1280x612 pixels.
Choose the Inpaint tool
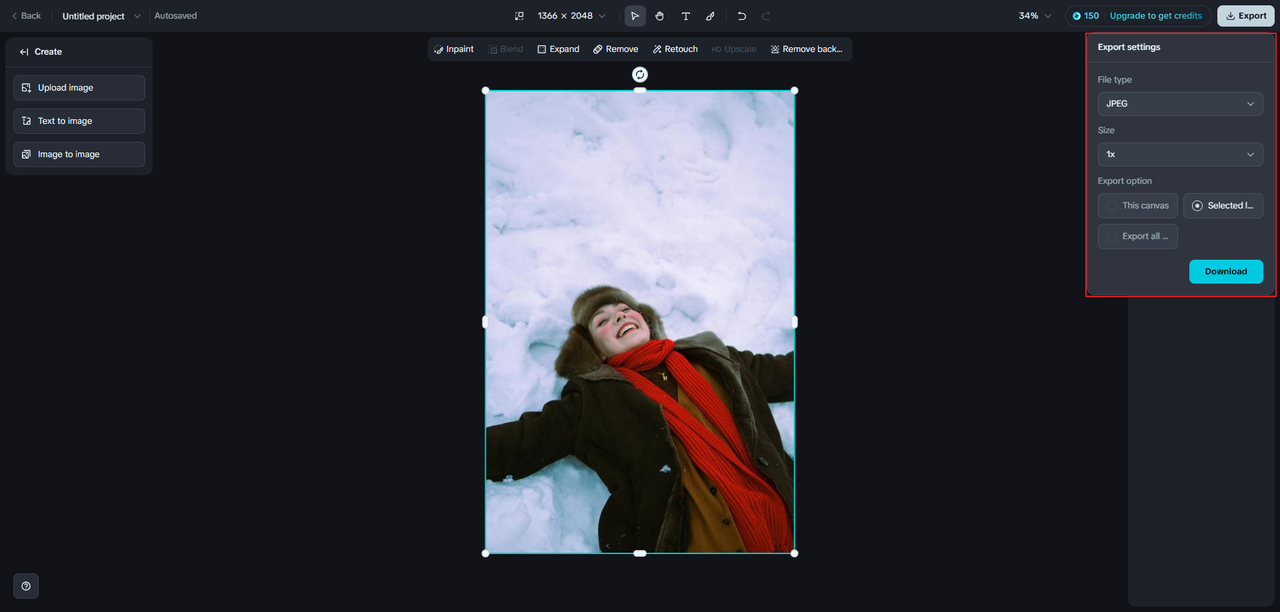click(454, 49)
